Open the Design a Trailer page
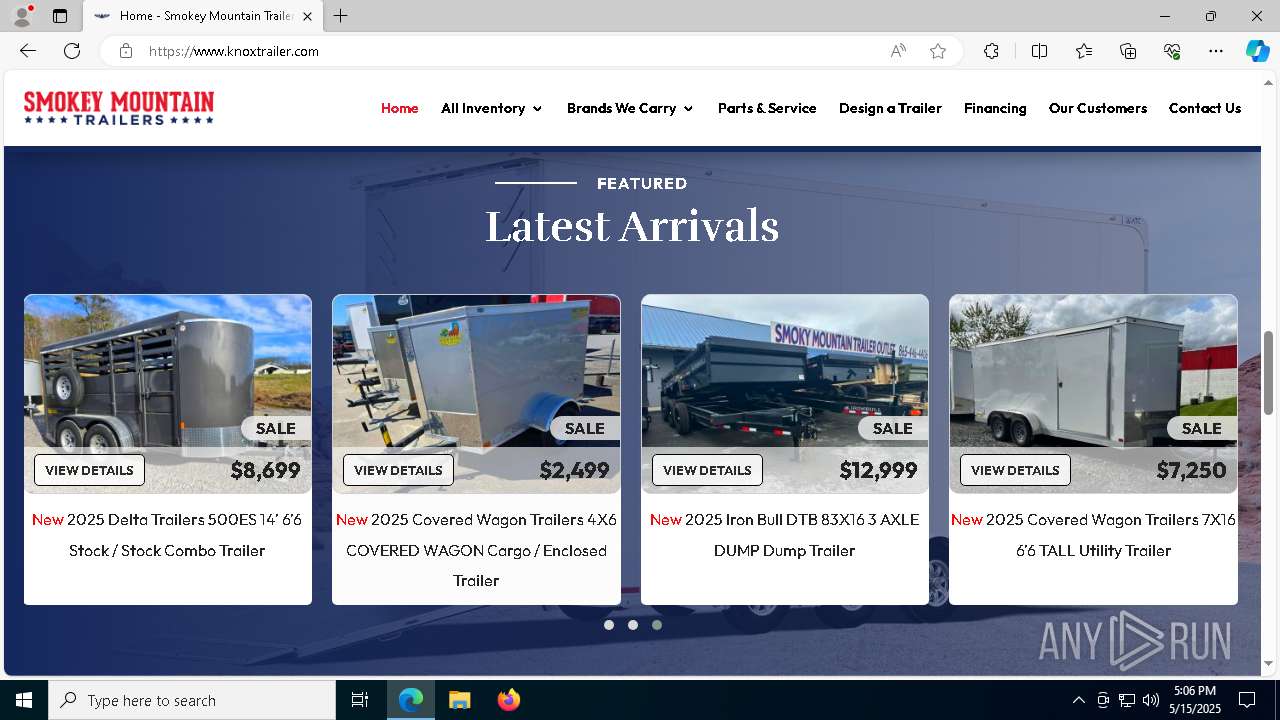 [x=890, y=108]
